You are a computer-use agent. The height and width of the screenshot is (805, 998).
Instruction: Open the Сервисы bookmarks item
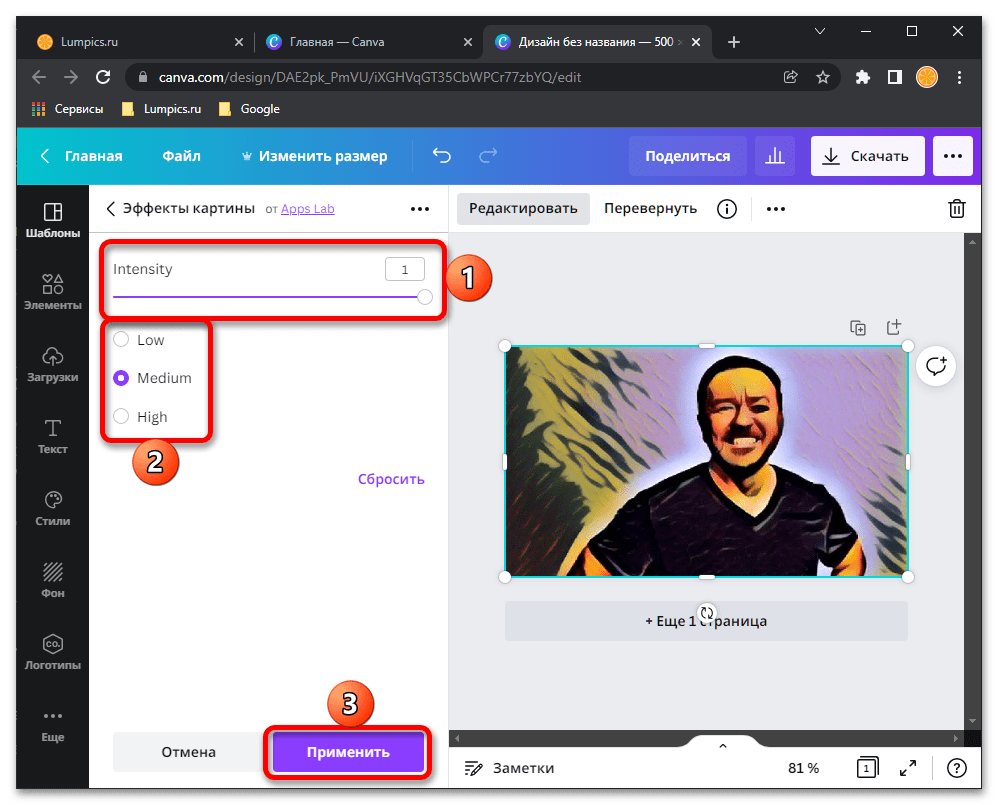67,109
